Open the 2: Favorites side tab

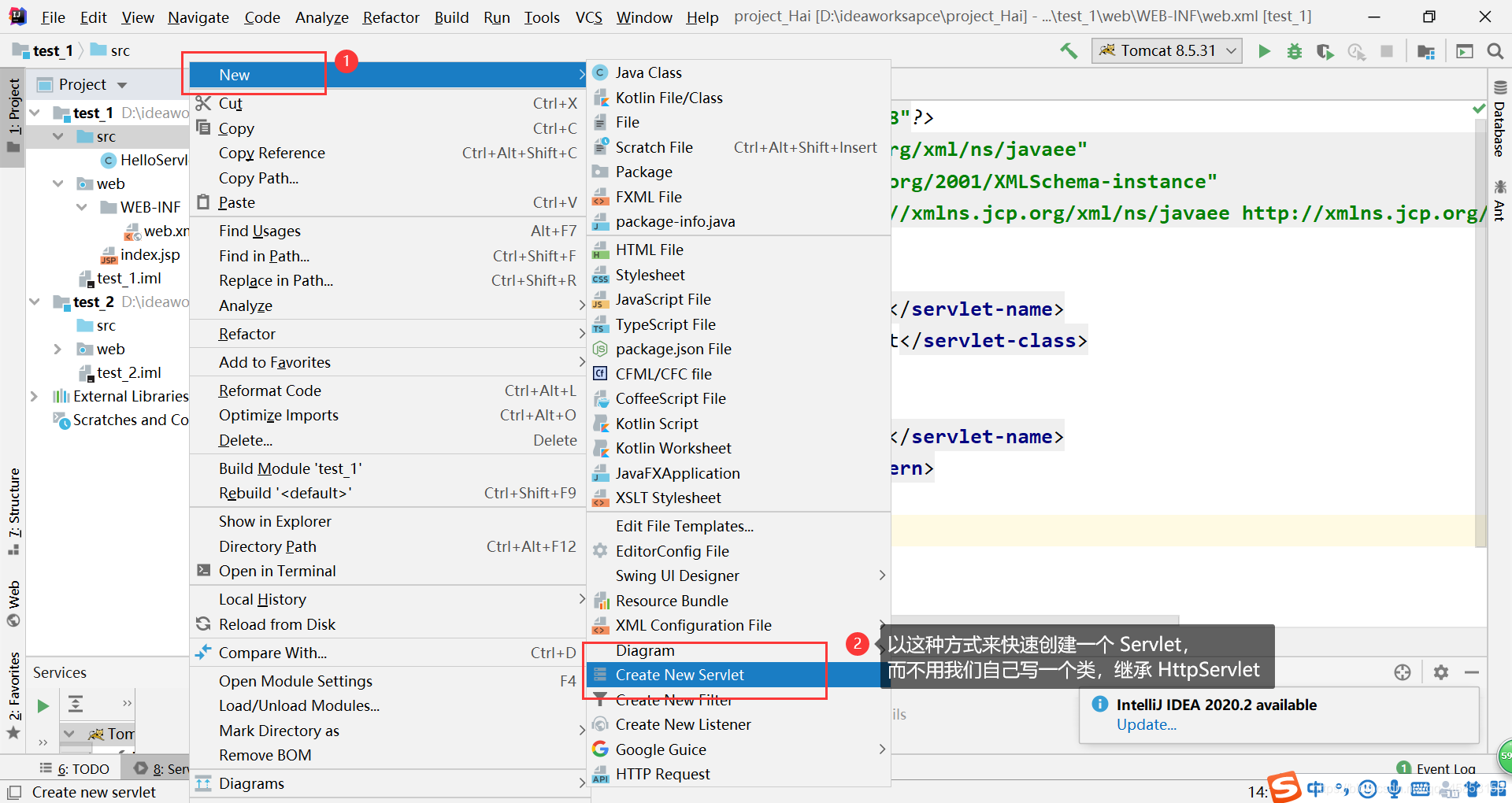(13, 696)
